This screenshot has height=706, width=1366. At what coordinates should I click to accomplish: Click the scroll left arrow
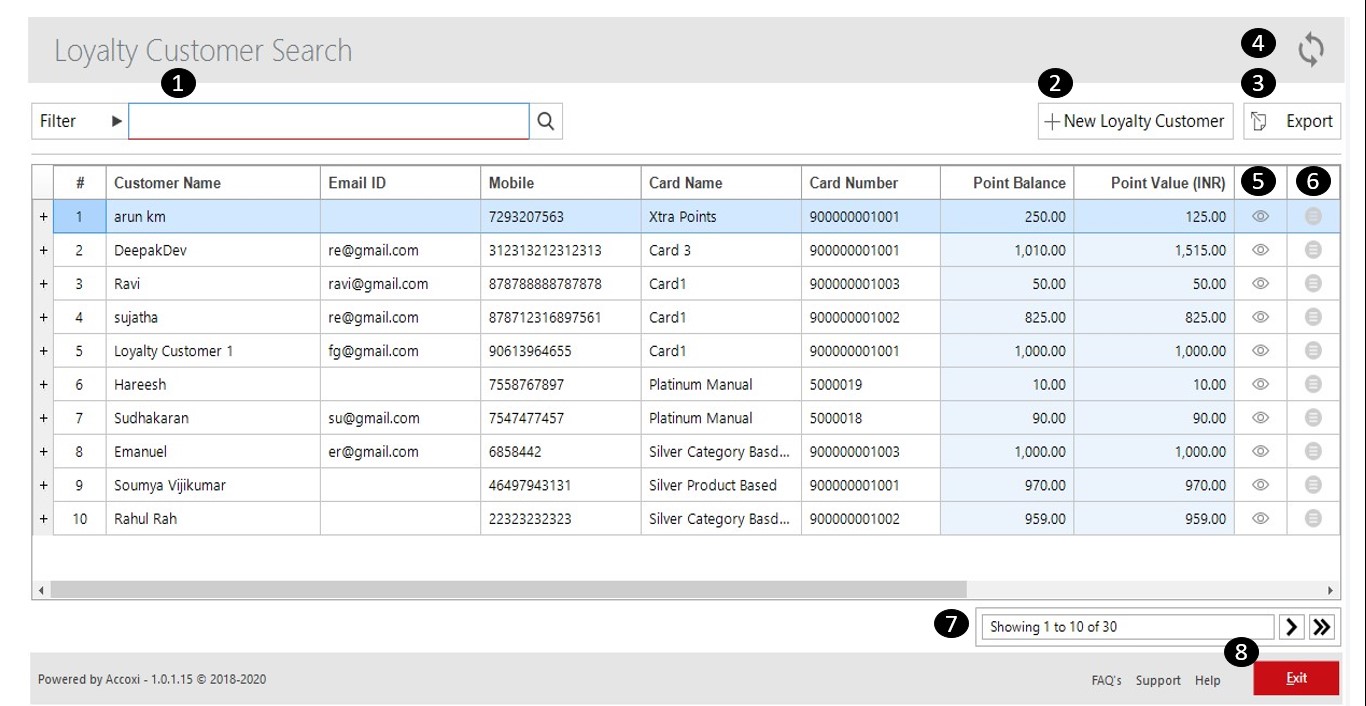click(40, 591)
